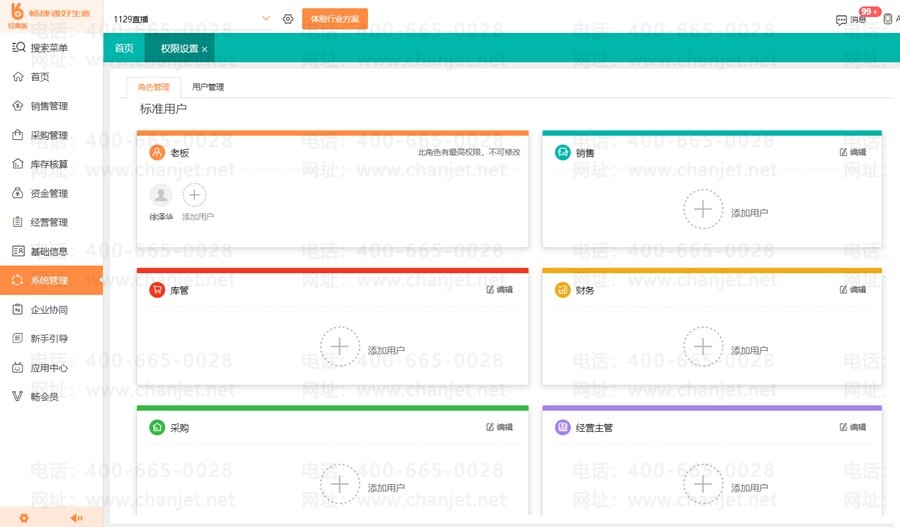Click user avatar 徐泽华 in 老板 card
The image size is (900, 527).
click(161, 195)
